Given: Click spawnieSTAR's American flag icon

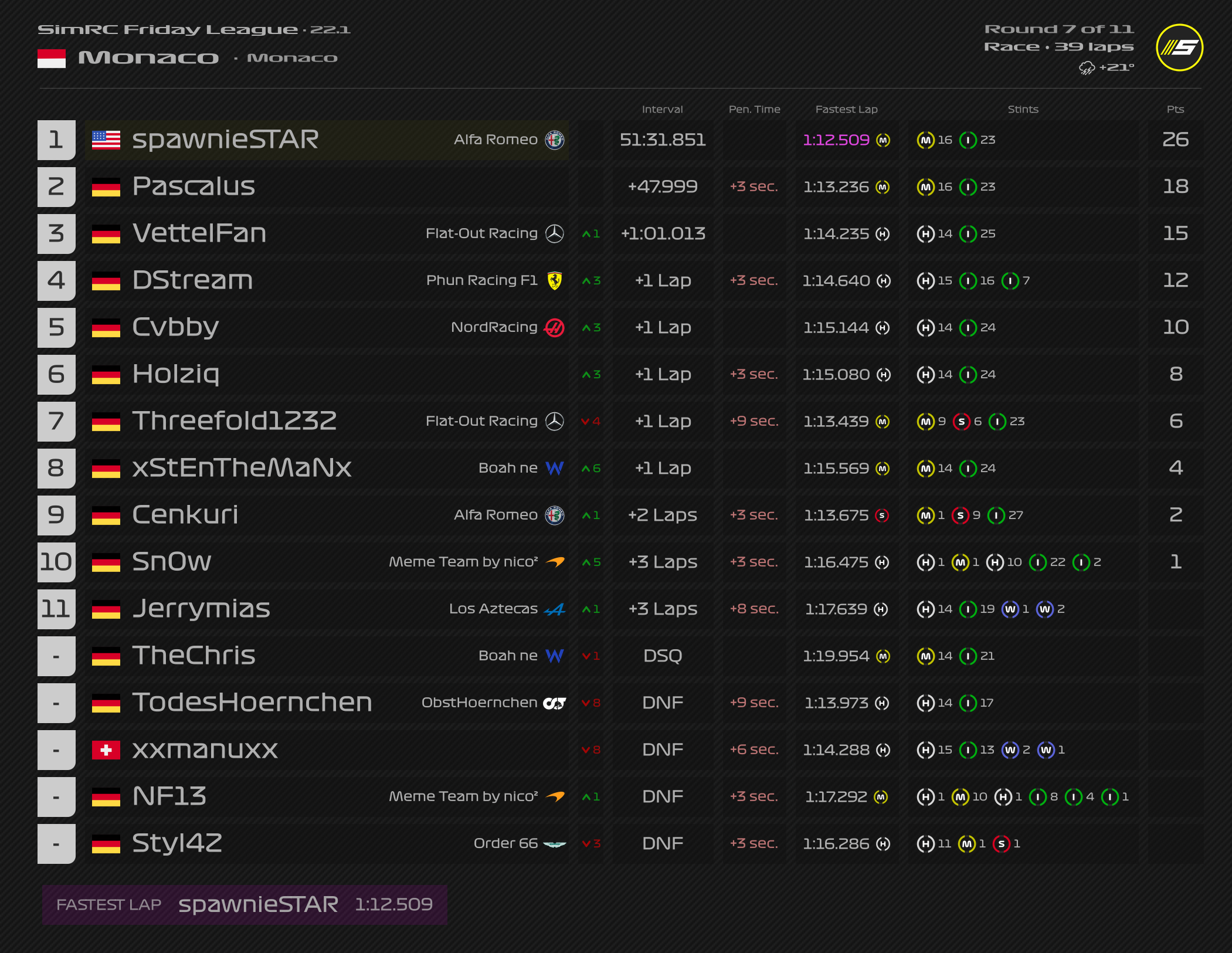Looking at the screenshot, I should tap(106, 140).
